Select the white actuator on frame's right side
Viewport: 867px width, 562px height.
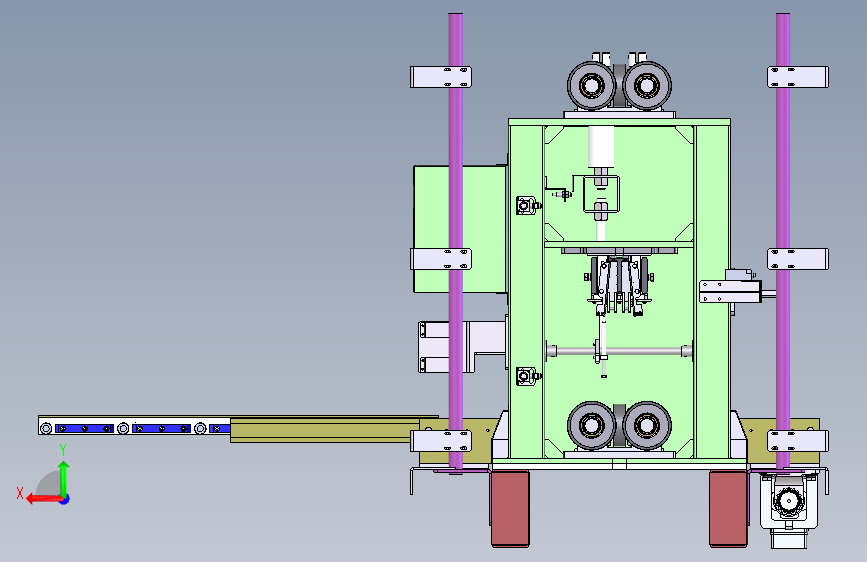[730, 292]
